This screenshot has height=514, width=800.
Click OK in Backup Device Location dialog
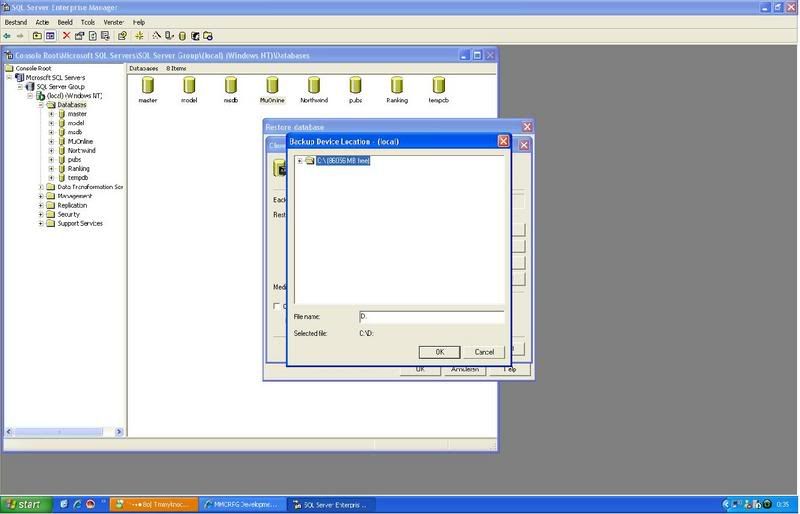click(439, 352)
